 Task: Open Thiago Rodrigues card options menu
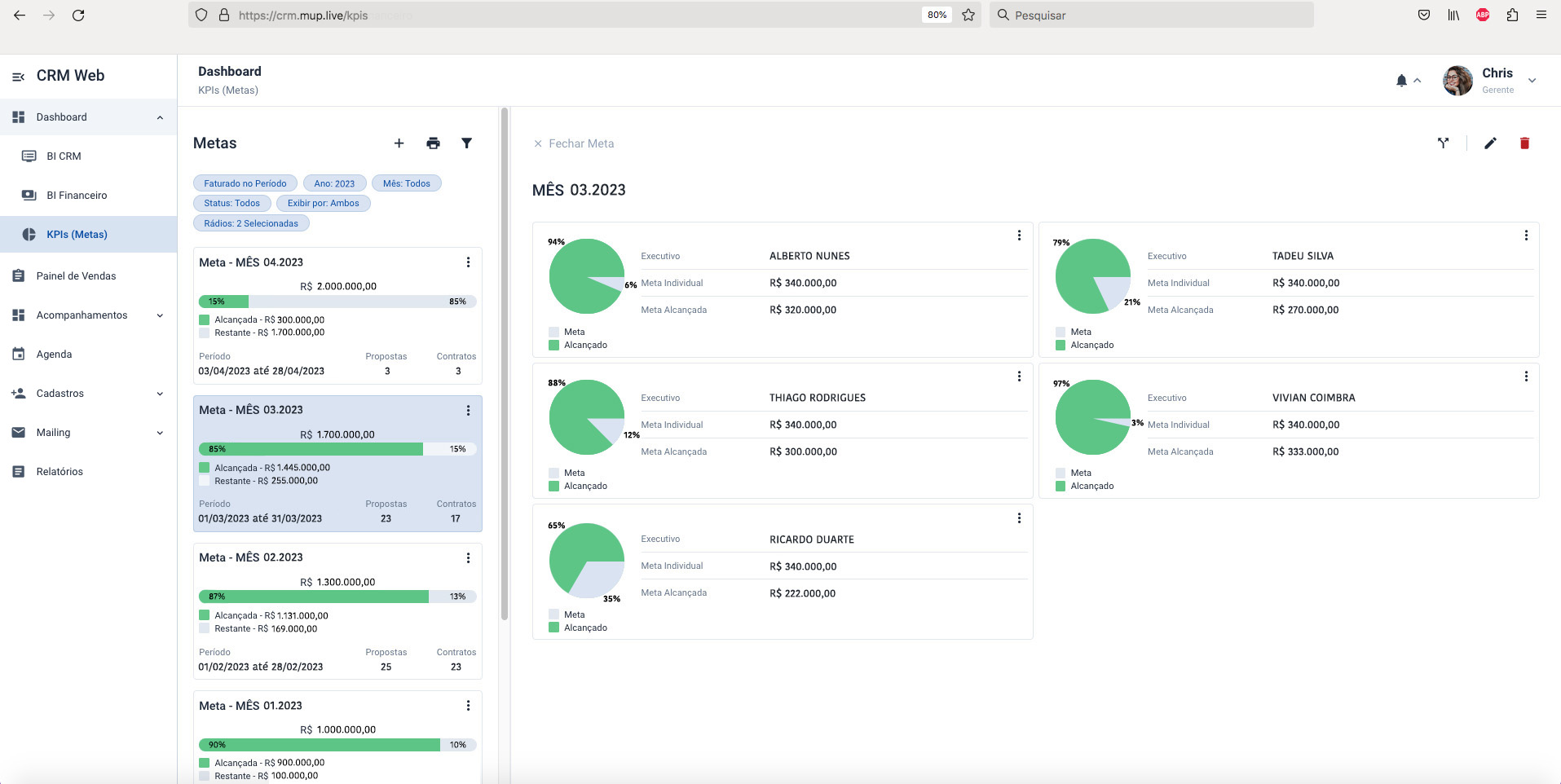(x=1019, y=377)
